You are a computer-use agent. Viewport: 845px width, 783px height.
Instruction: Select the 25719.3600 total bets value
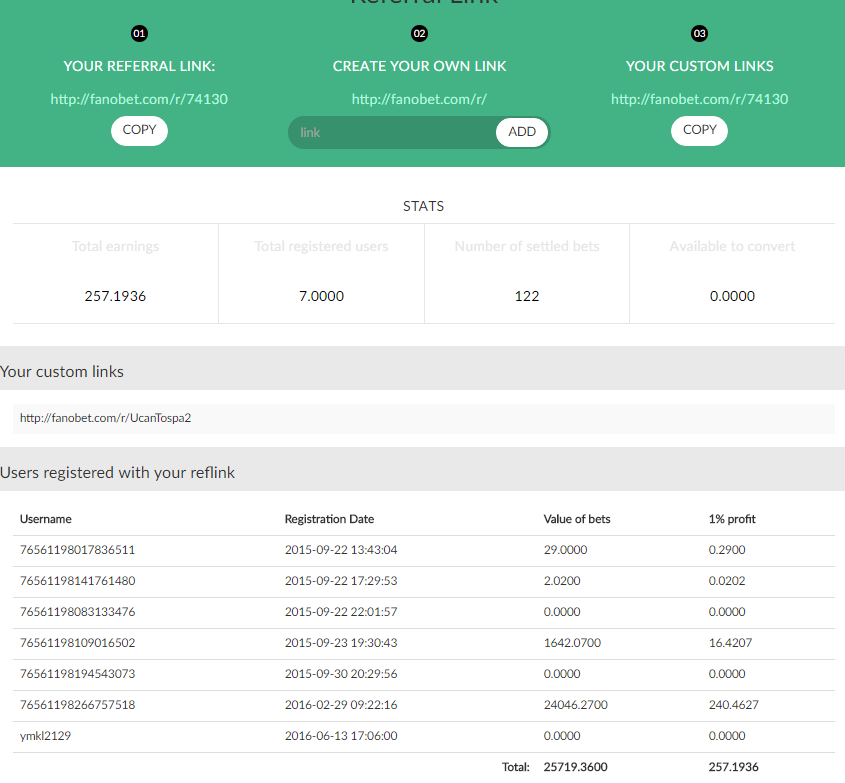pos(576,767)
